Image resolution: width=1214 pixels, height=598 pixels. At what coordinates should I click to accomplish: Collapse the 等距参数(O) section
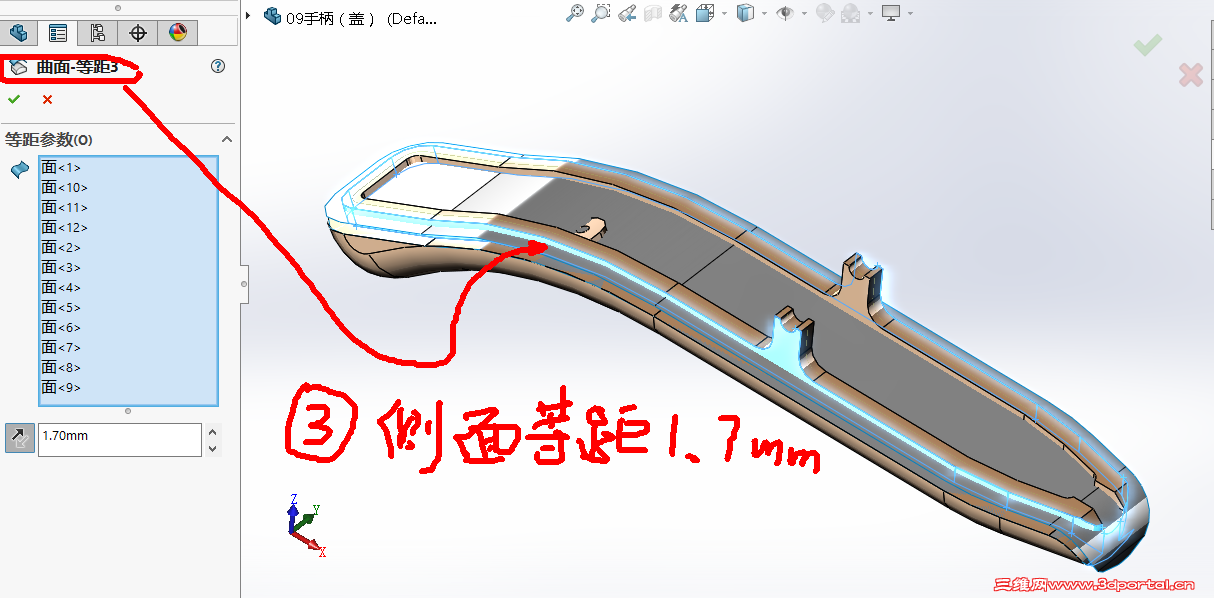[227, 140]
